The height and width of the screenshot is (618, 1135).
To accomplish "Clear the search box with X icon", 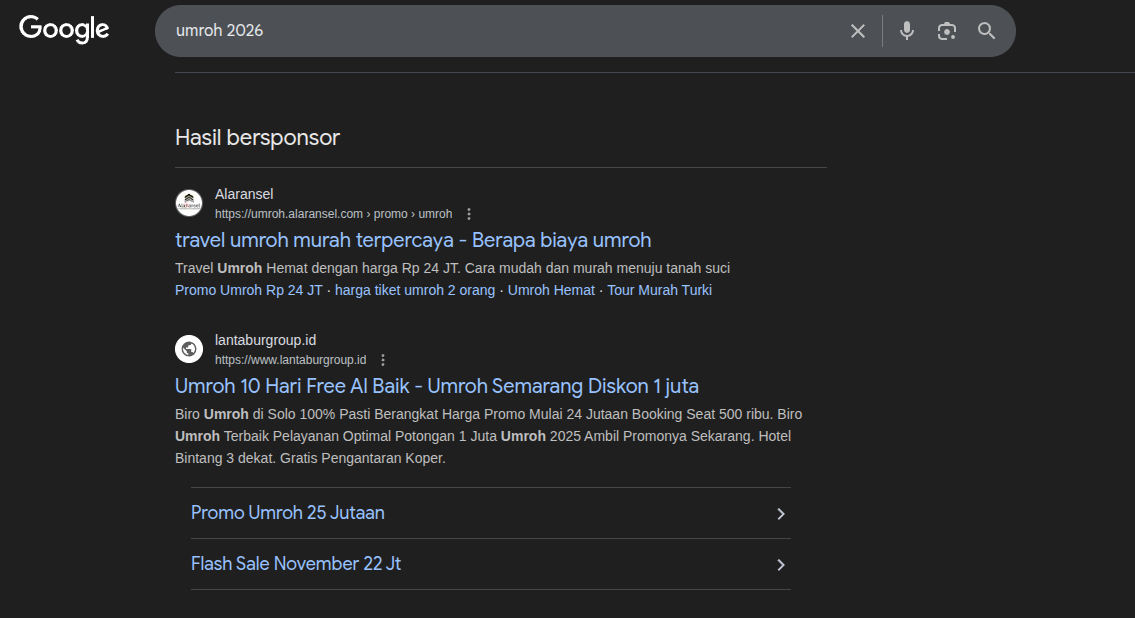I will 857,31.
